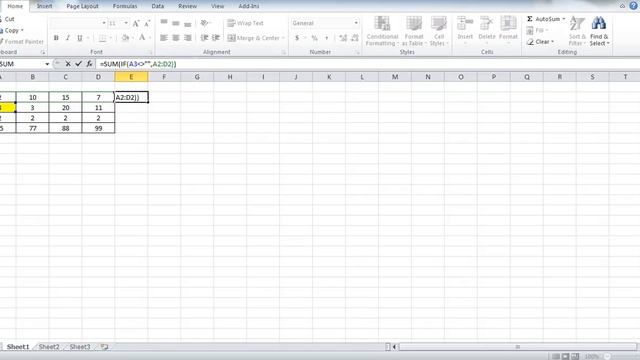This screenshot has width=640, height=360.
Task: Open Conditional Formatting menu
Action: point(382,31)
